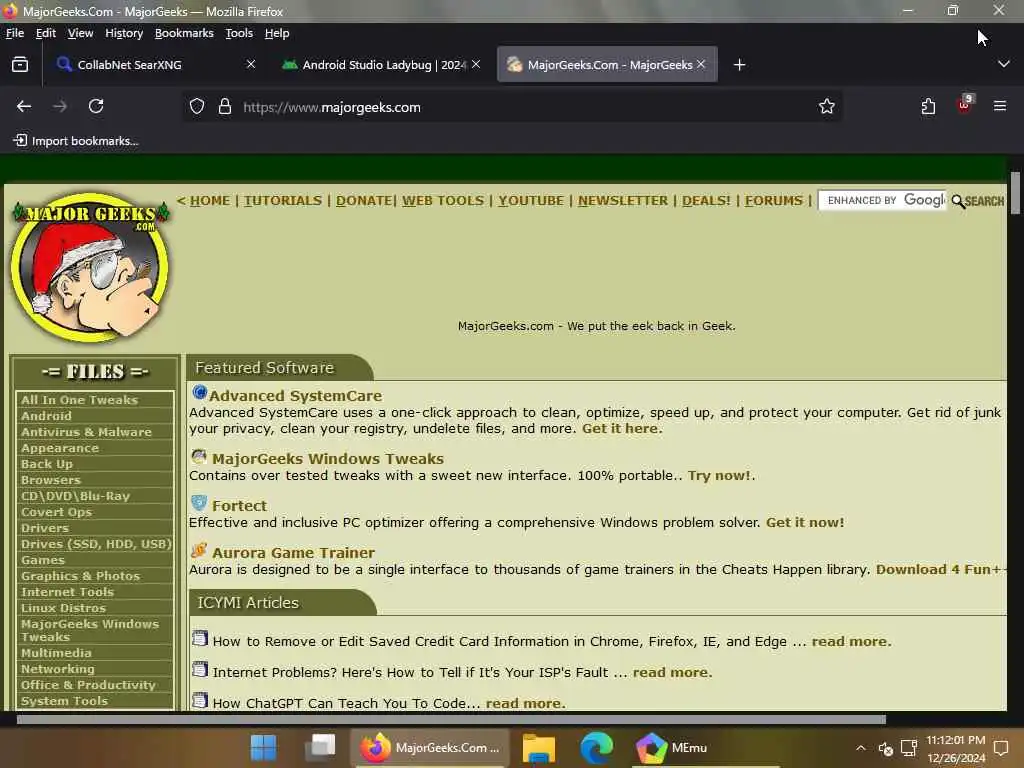1024x768 pixels.
Task: Show hidden system tray icons
Action: [861, 748]
